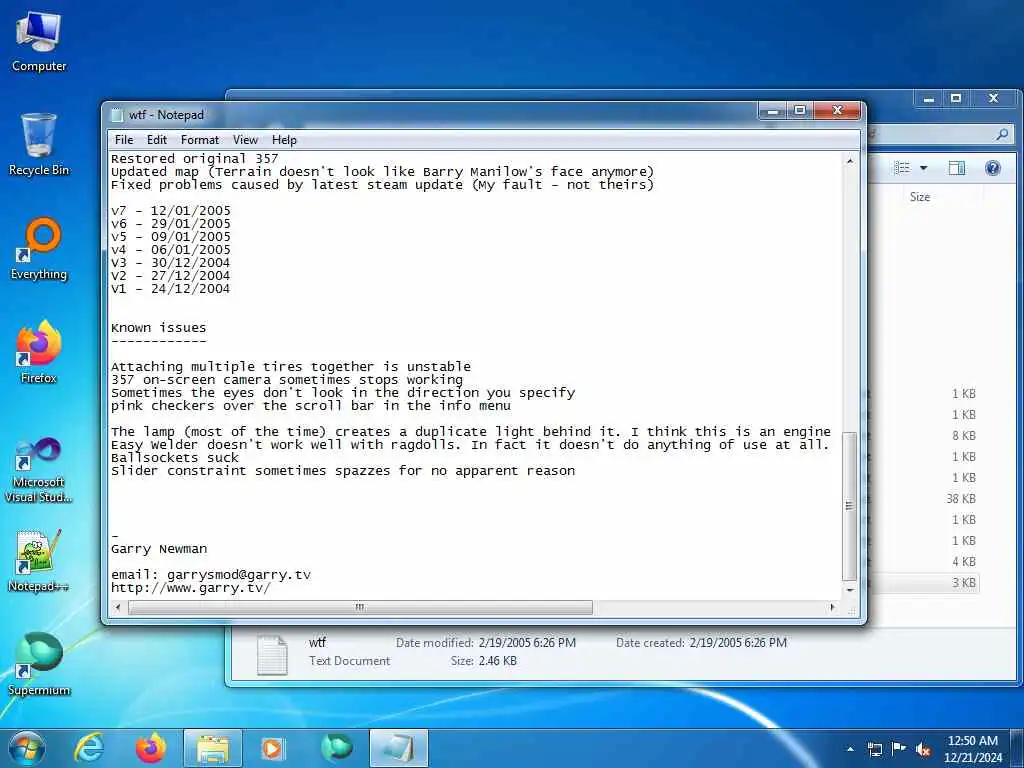Click the Explorer search magnifier icon
Viewport: 1024px width, 768px height.
click(x=1002, y=134)
